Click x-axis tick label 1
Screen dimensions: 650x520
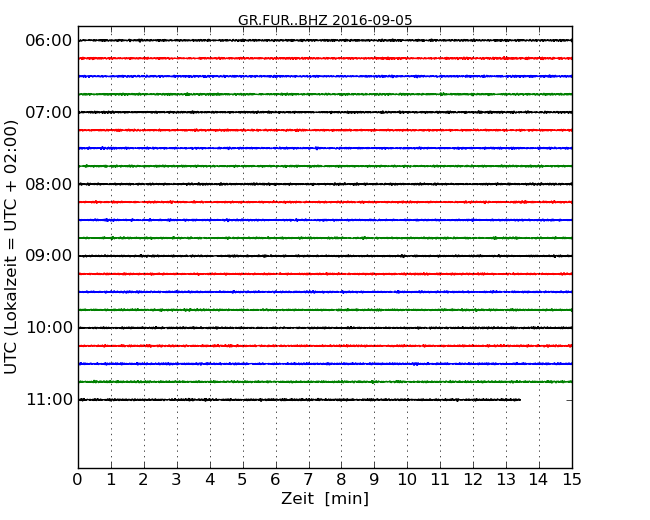click(x=111, y=479)
